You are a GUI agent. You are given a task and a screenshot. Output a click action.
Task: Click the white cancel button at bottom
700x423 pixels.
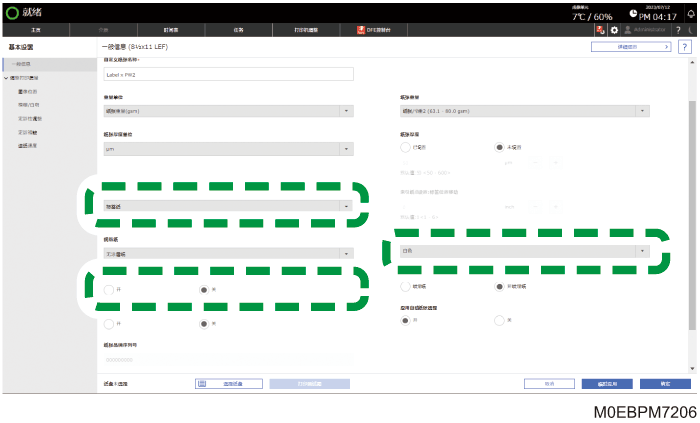pyautogui.click(x=549, y=384)
